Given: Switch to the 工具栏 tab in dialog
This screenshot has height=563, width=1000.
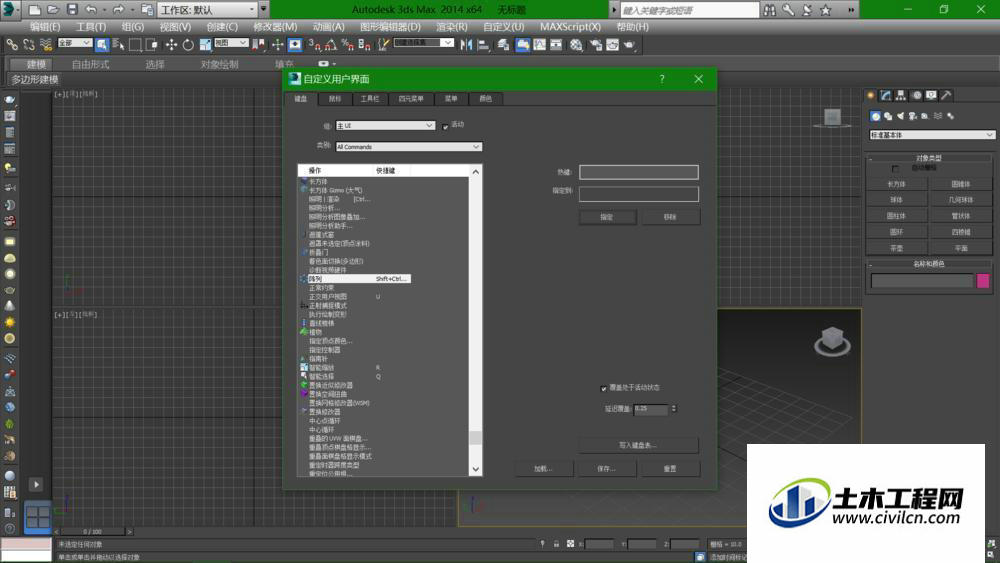Looking at the screenshot, I should pyautogui.click(x=370, y=99).
